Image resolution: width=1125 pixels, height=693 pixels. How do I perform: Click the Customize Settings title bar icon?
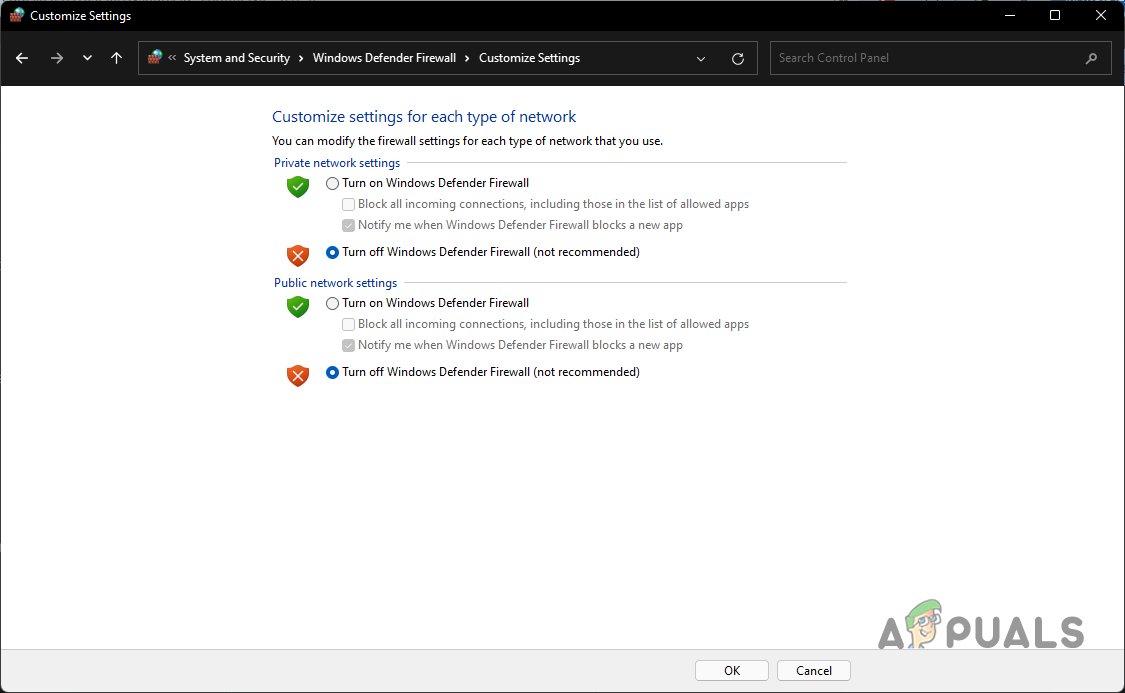click(17, 15)
